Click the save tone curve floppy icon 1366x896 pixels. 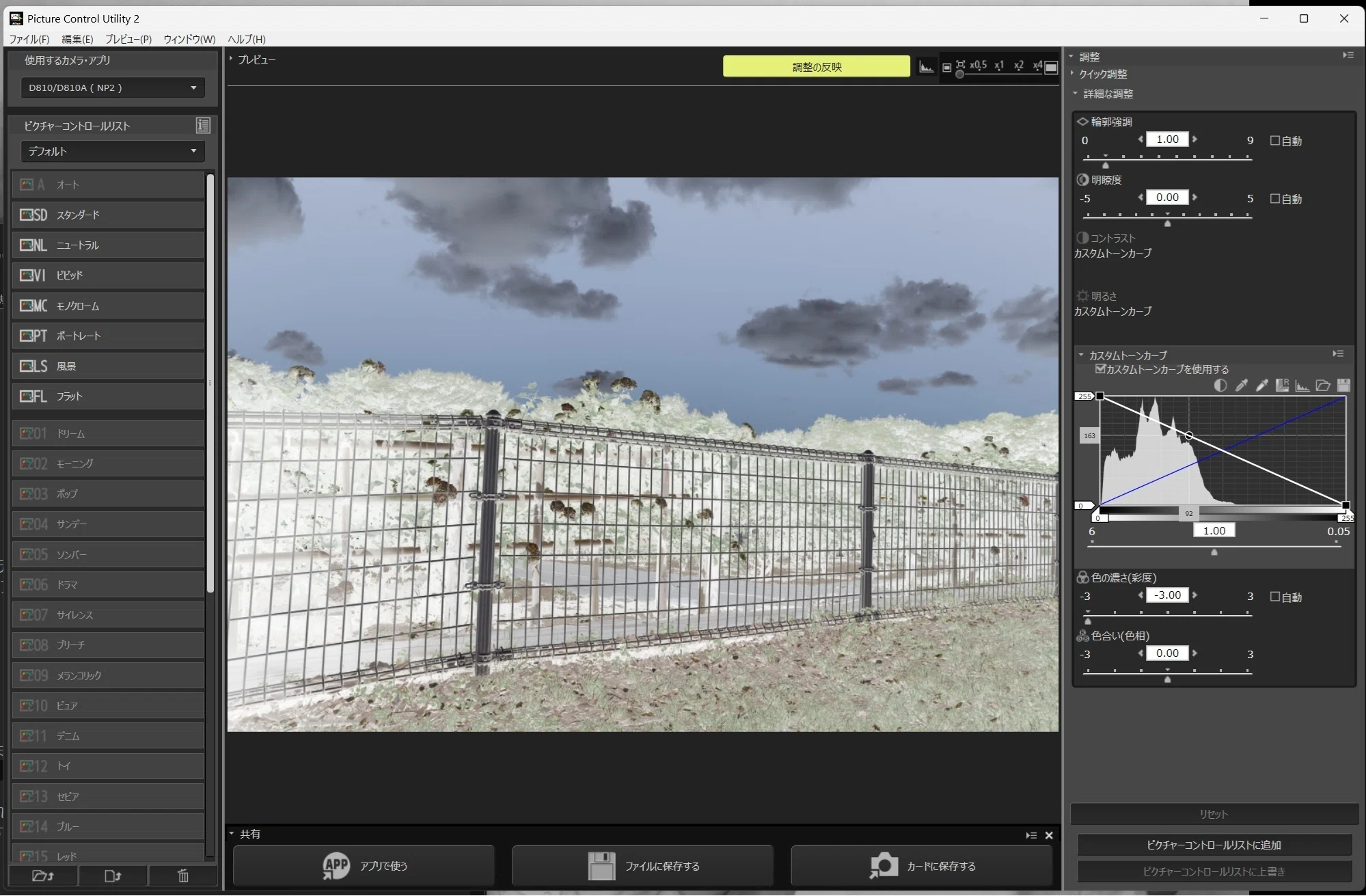tap(1343, 385)
